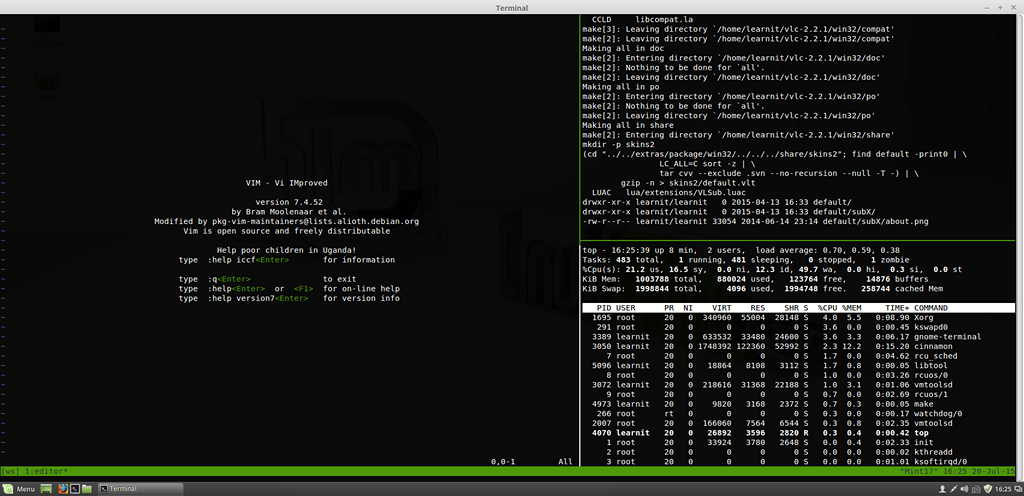This screenshot has width=1024, height=496.
Task: Maximize the Terminal window
Action: tap(1000, 7)
